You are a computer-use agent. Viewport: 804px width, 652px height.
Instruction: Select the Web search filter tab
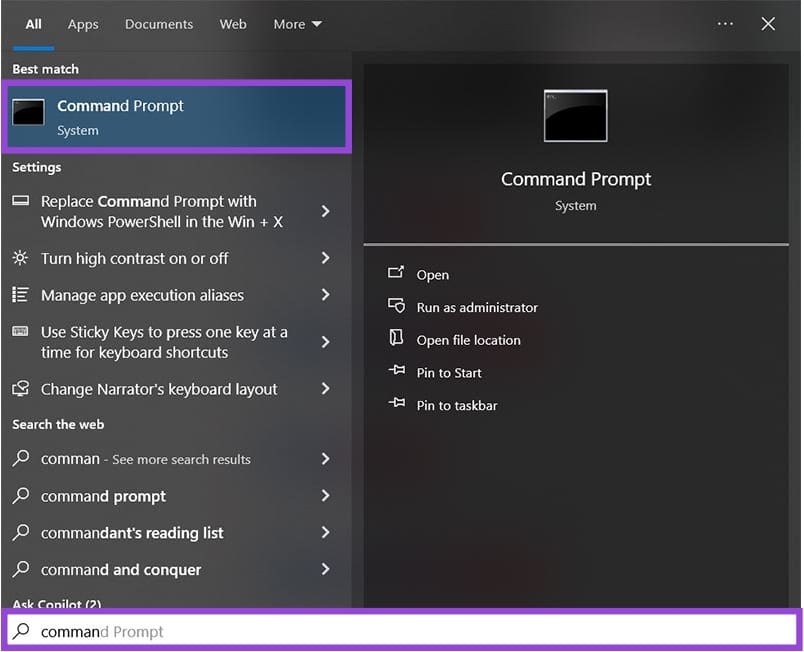tap(233, 24)
